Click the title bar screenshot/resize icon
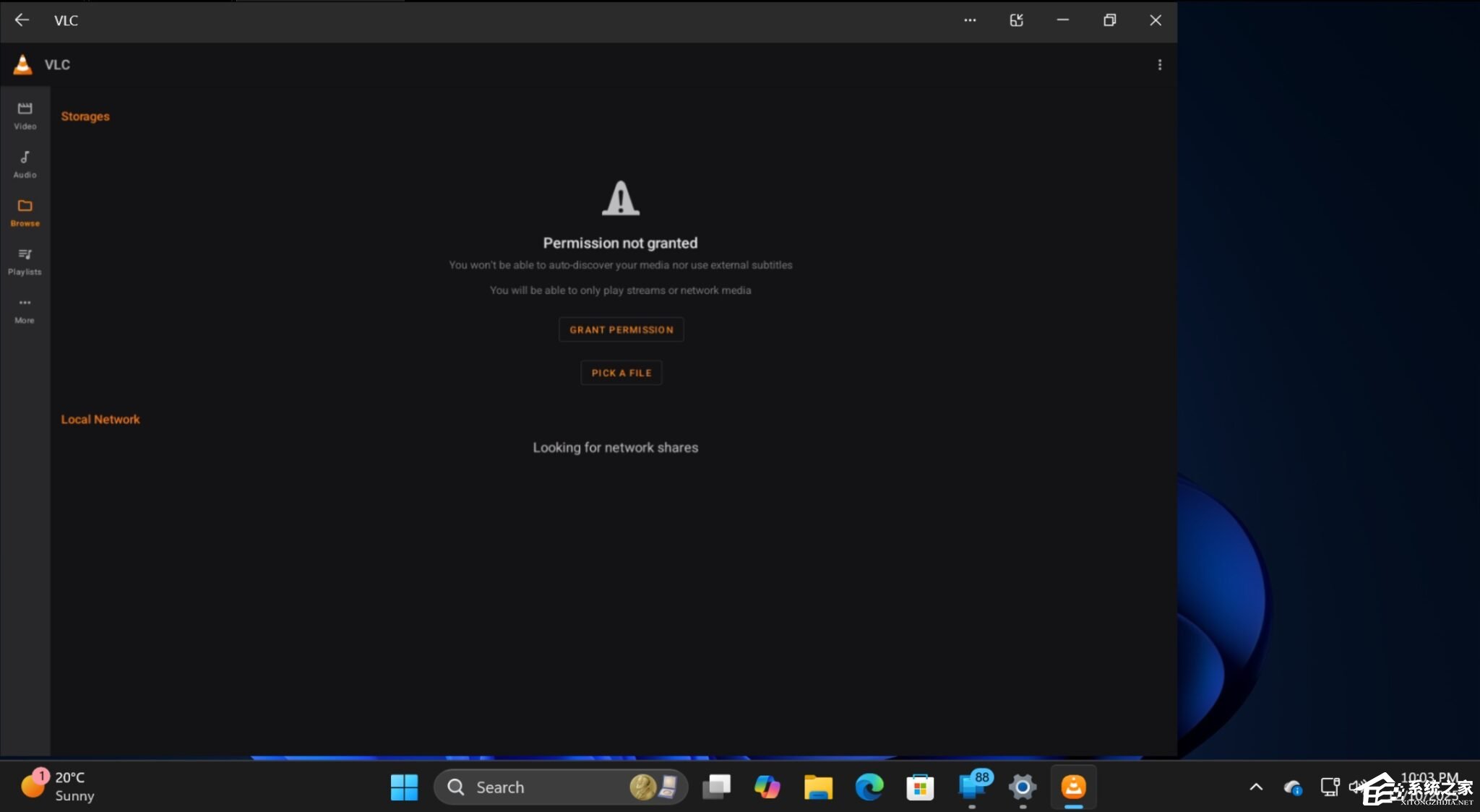Image resolution: width=1480 pixels, height=812 pixels. click(x=1016, y=20)
